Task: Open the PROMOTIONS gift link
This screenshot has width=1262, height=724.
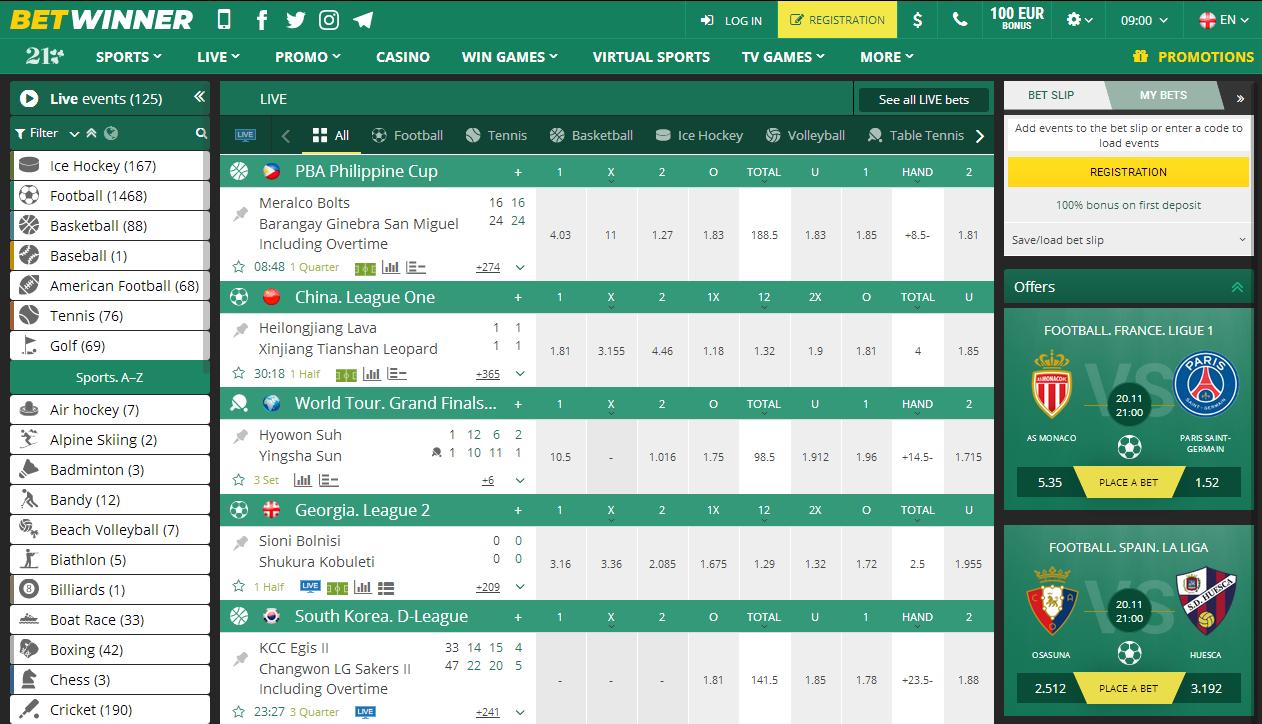Action: 1193,57
